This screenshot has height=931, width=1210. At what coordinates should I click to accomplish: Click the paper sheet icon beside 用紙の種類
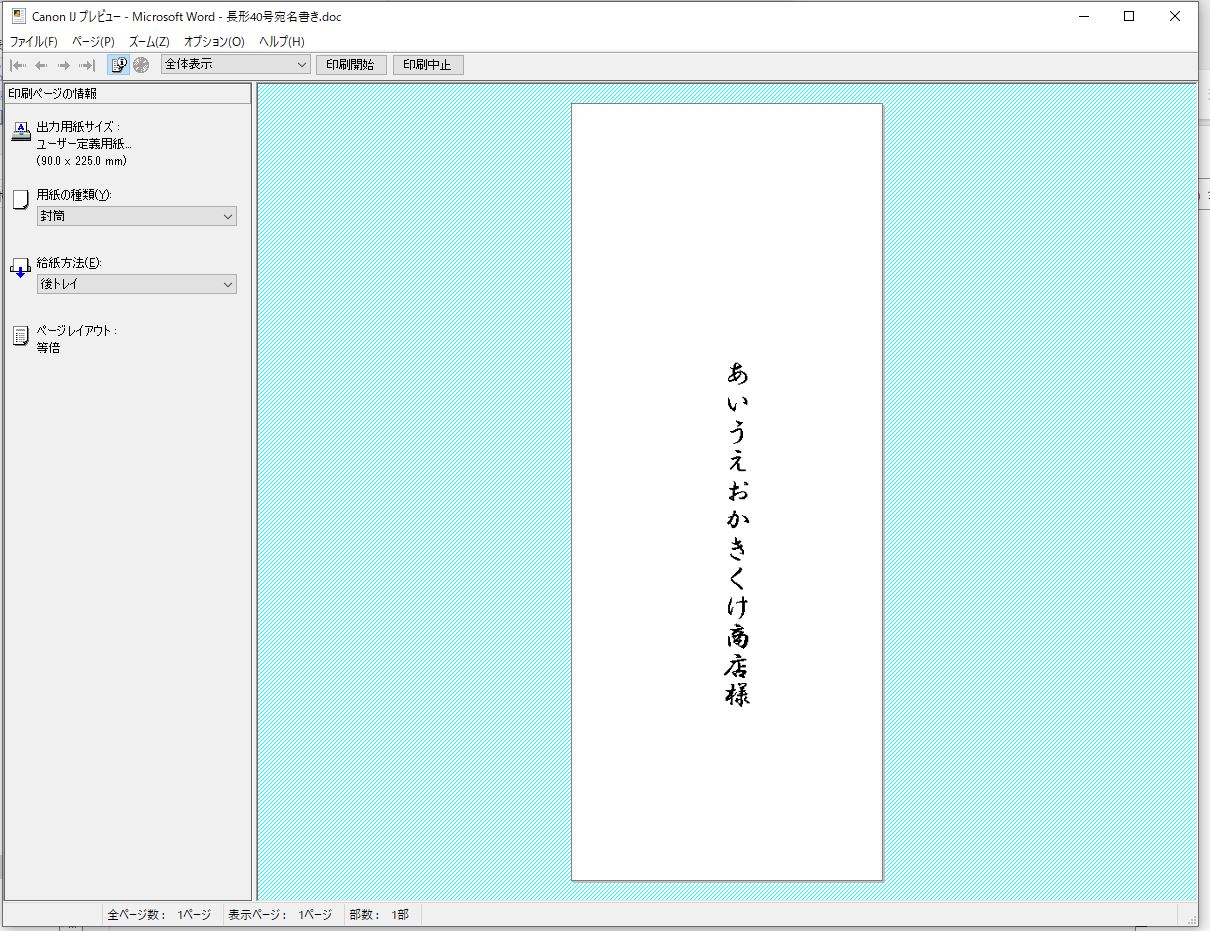coord(21,199)
